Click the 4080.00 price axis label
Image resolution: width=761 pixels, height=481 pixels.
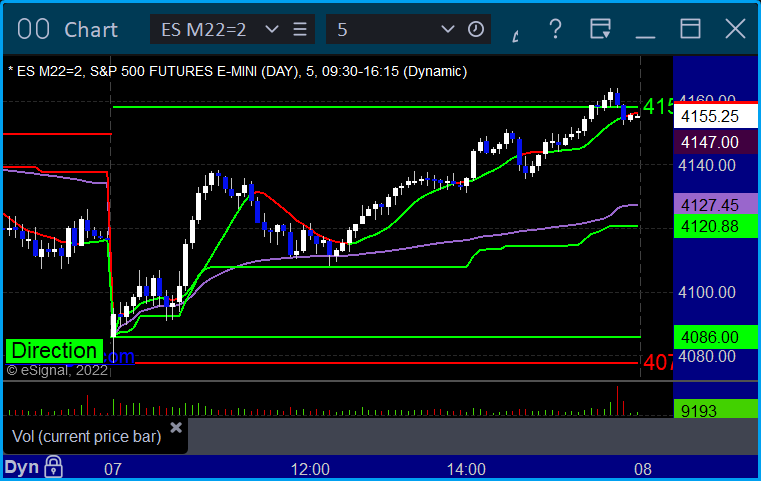(x=707, y=356)
